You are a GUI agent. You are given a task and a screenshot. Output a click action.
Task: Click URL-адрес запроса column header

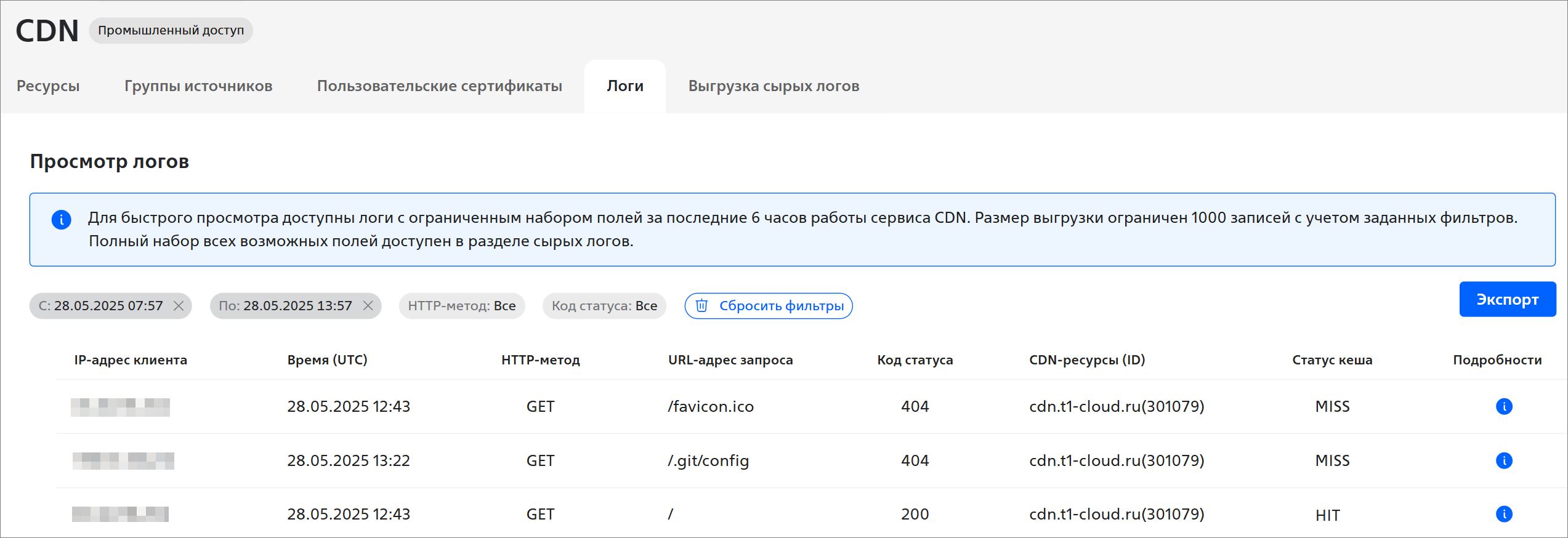click(730, 360)
